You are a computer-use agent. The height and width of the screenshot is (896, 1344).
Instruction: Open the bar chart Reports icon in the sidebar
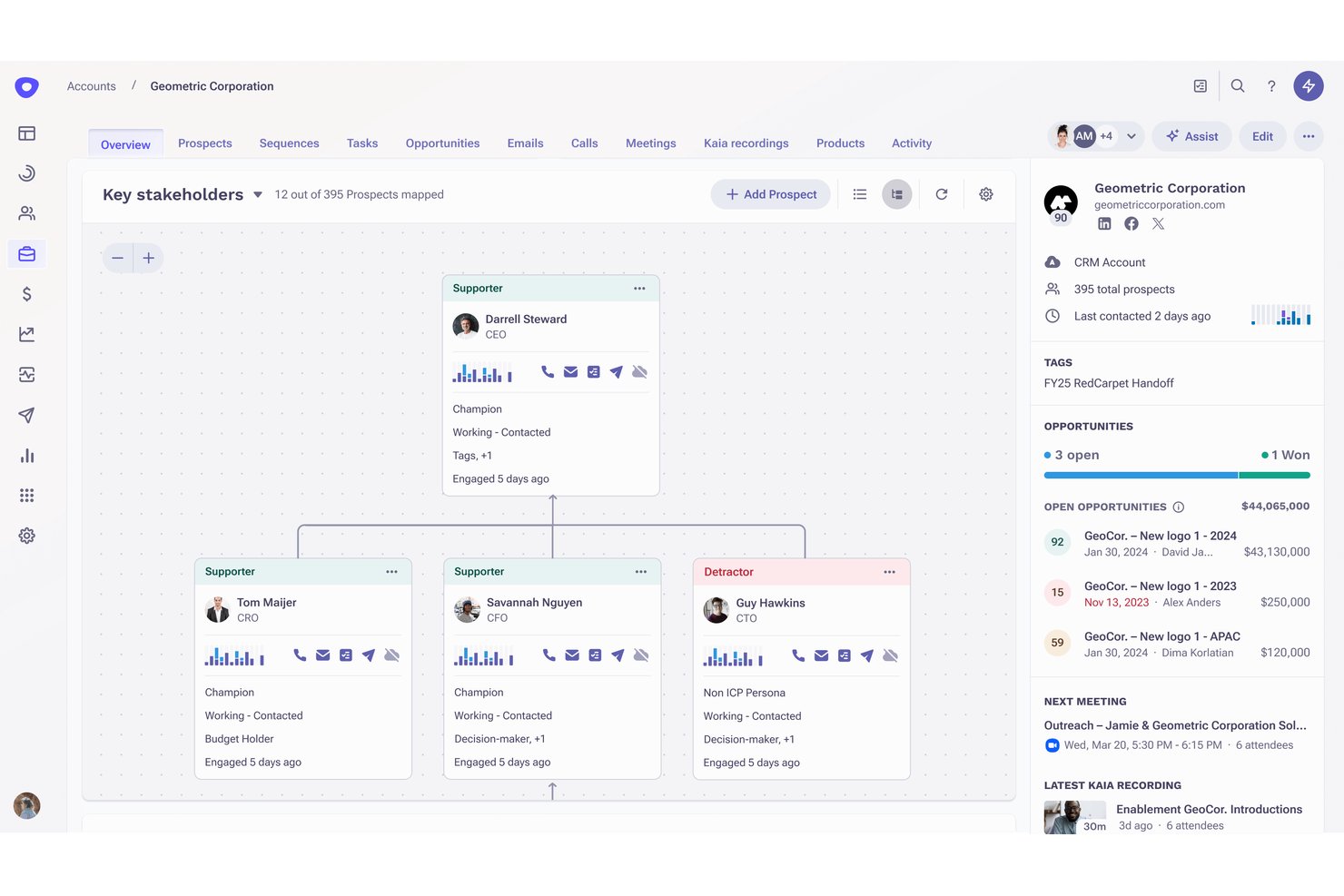tap(27, 456)
